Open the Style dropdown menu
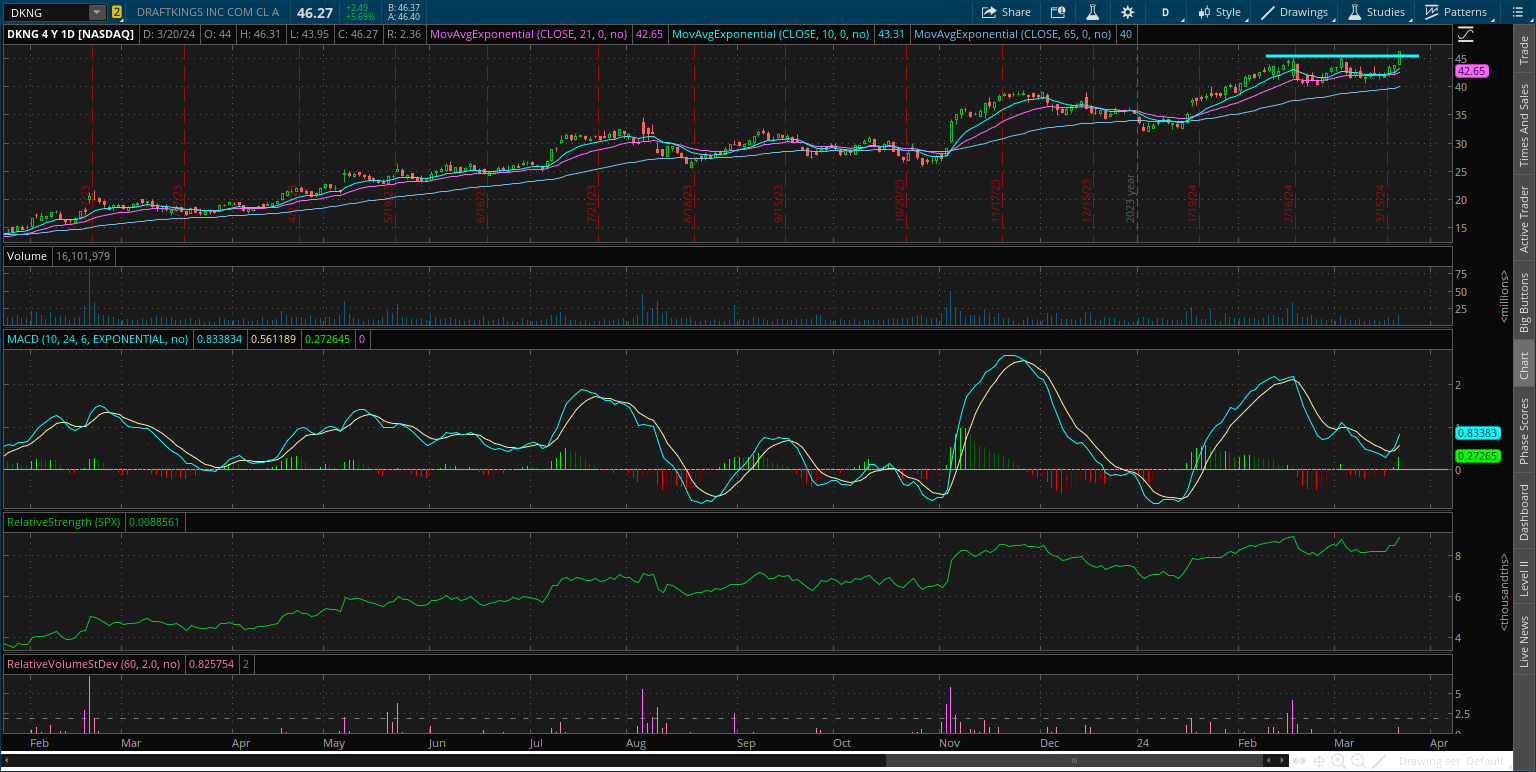1536x772 pixels. (1219, 12)
